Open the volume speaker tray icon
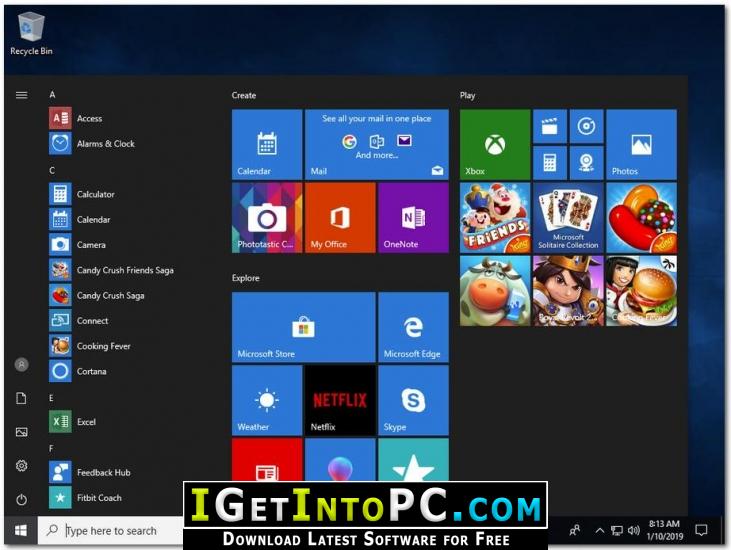The image size is (731, 550). tap(634, 530)
